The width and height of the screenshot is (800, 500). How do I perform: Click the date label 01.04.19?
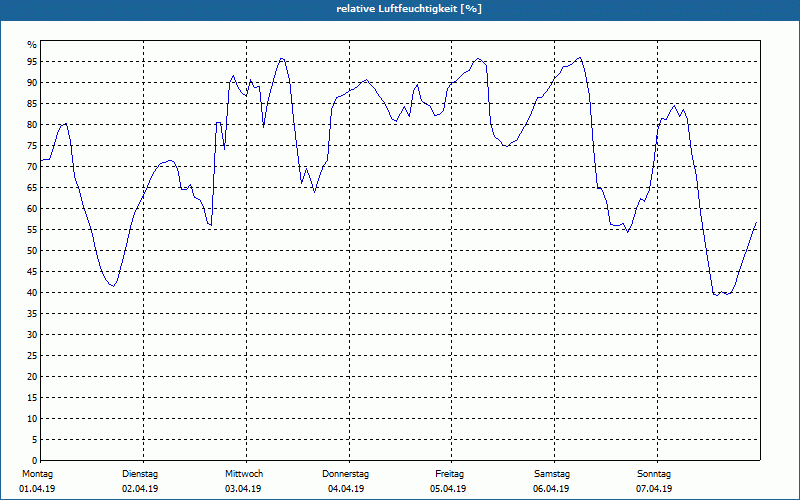[x=37, y=489]
